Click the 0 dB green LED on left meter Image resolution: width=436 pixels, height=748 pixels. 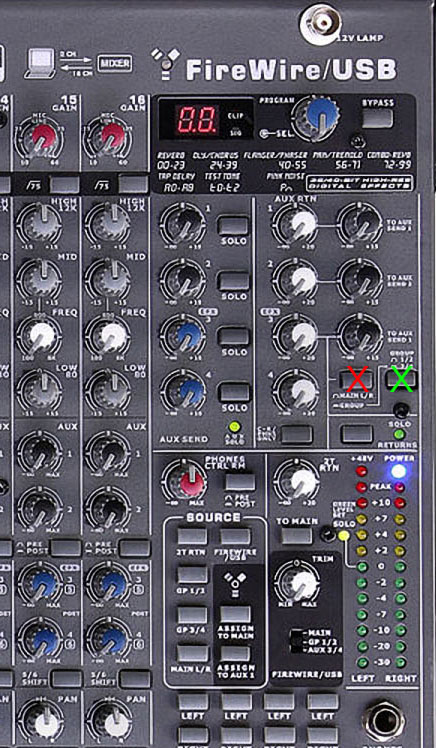point(362,566)
